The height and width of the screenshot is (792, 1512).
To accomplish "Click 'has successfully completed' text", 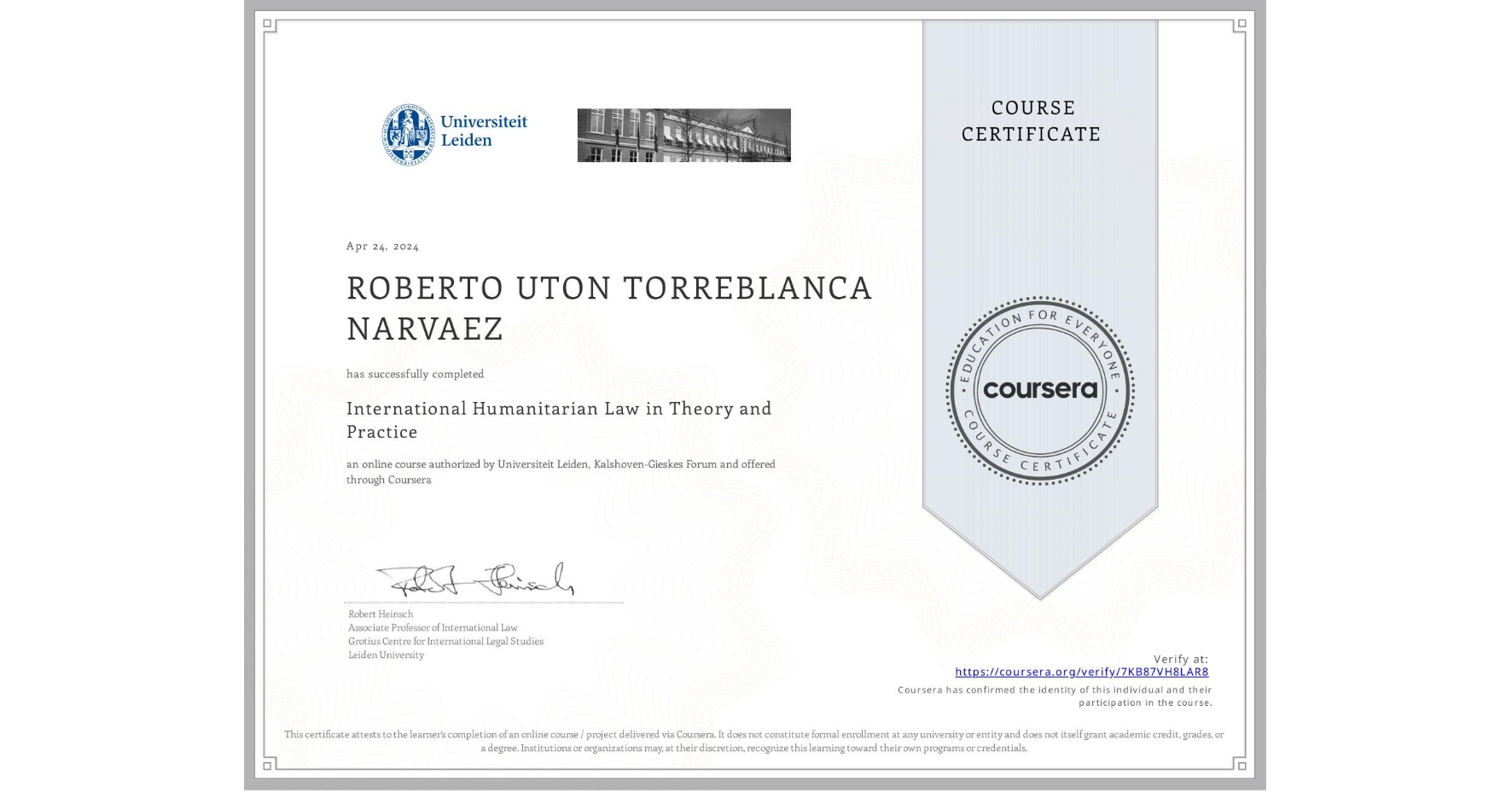I will point(415,374).
